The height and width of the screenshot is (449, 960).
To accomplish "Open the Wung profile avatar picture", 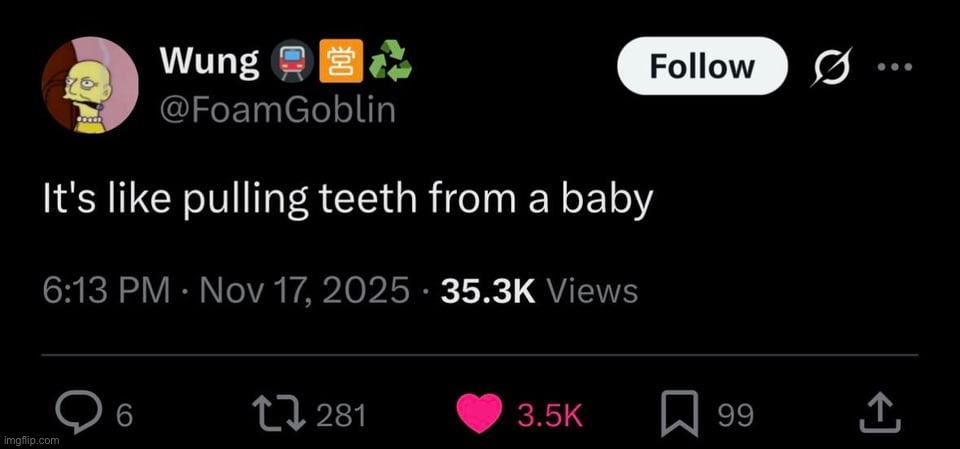I will (x=87, y=86).
